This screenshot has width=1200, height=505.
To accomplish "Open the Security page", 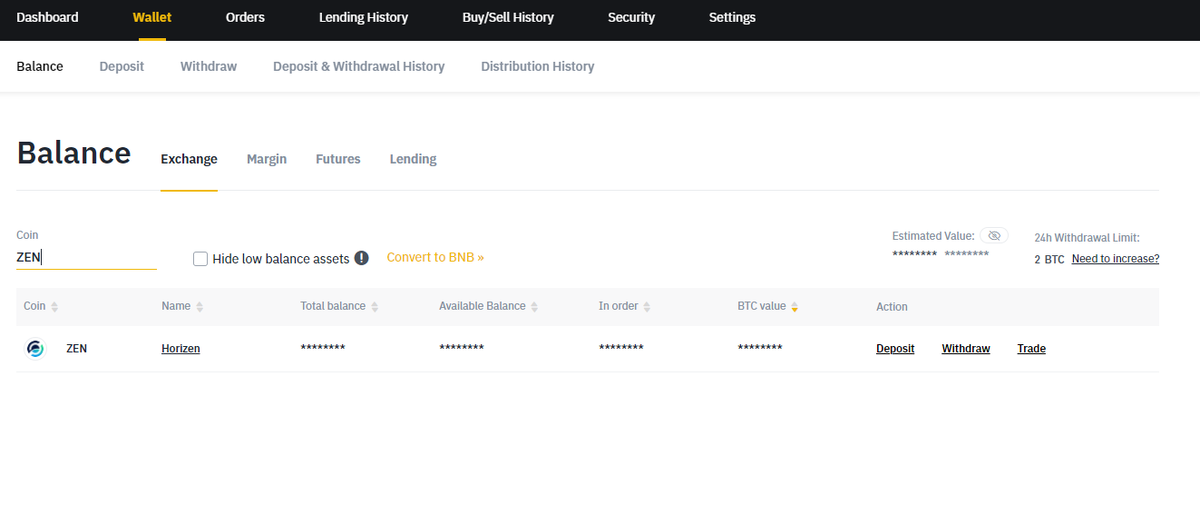I will coord(631,17).
